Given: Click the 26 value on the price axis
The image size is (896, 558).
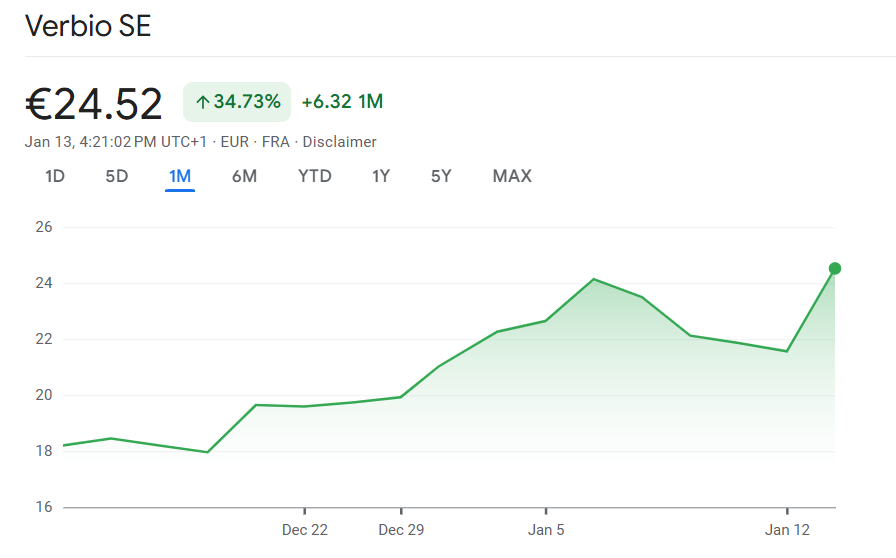Looking at the screenshot, I should click(43, 227).
